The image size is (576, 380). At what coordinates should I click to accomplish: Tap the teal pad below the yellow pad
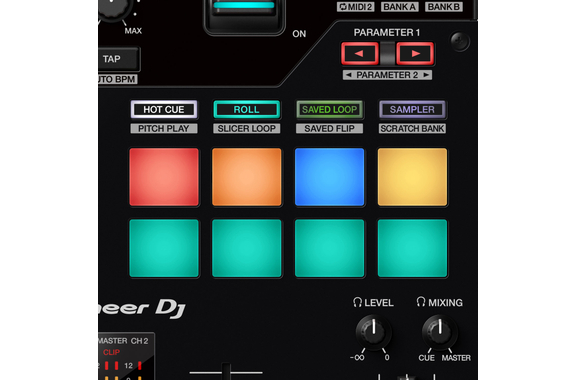(x=412, y=248)
